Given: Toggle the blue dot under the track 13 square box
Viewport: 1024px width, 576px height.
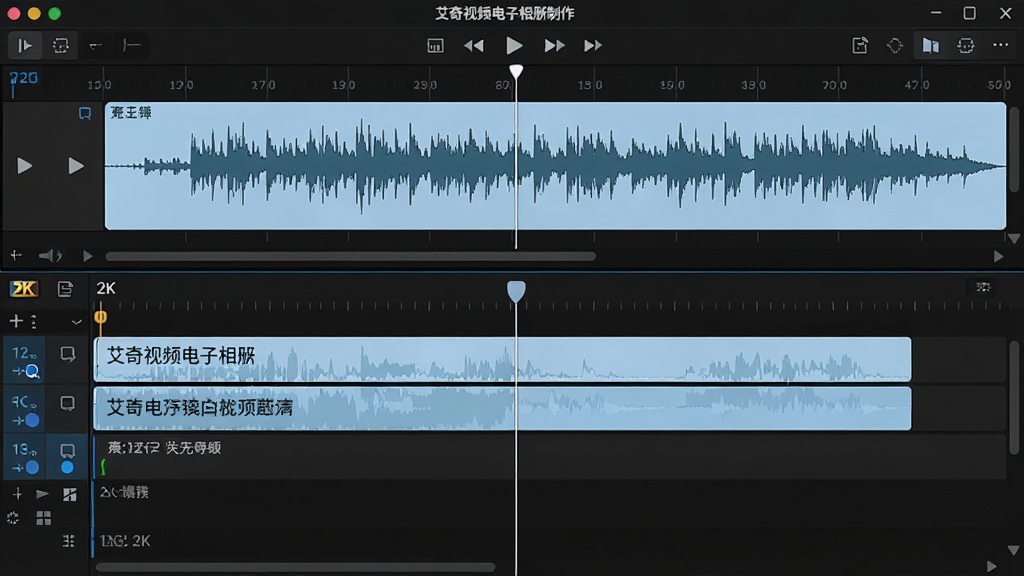Looking at the screenshot, I should pyautogui.click(x=67, y=468).
